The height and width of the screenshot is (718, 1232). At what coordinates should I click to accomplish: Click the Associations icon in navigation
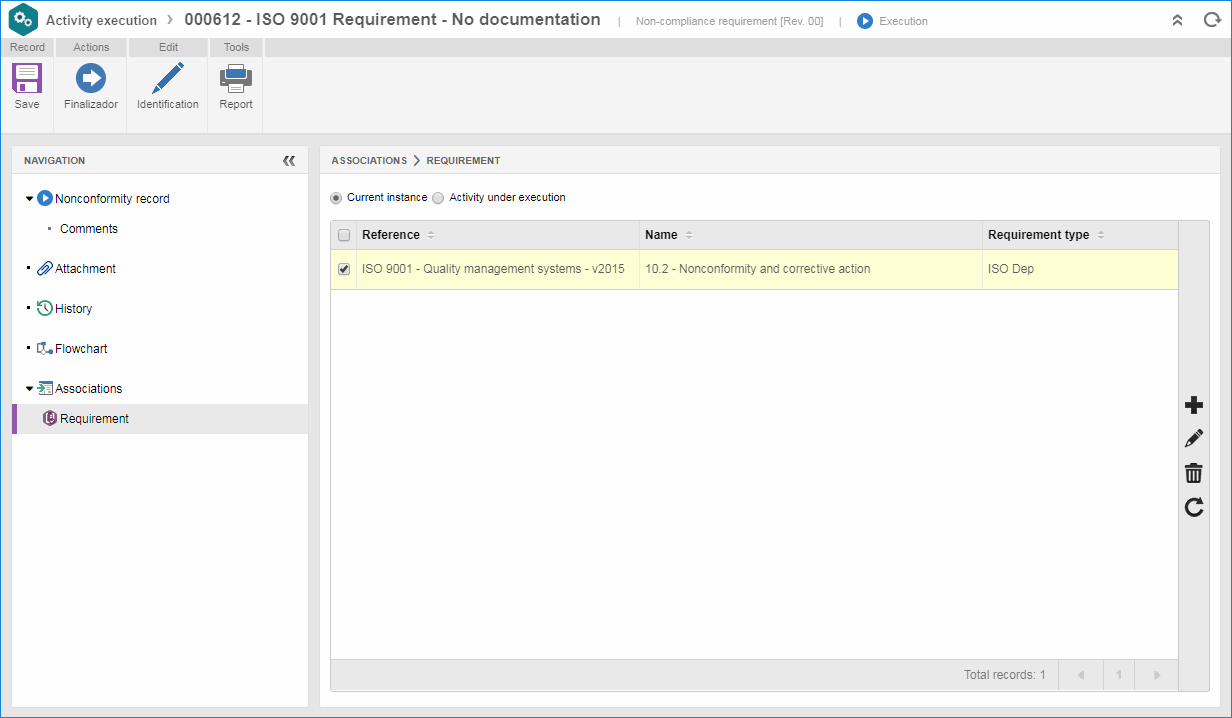45,388
